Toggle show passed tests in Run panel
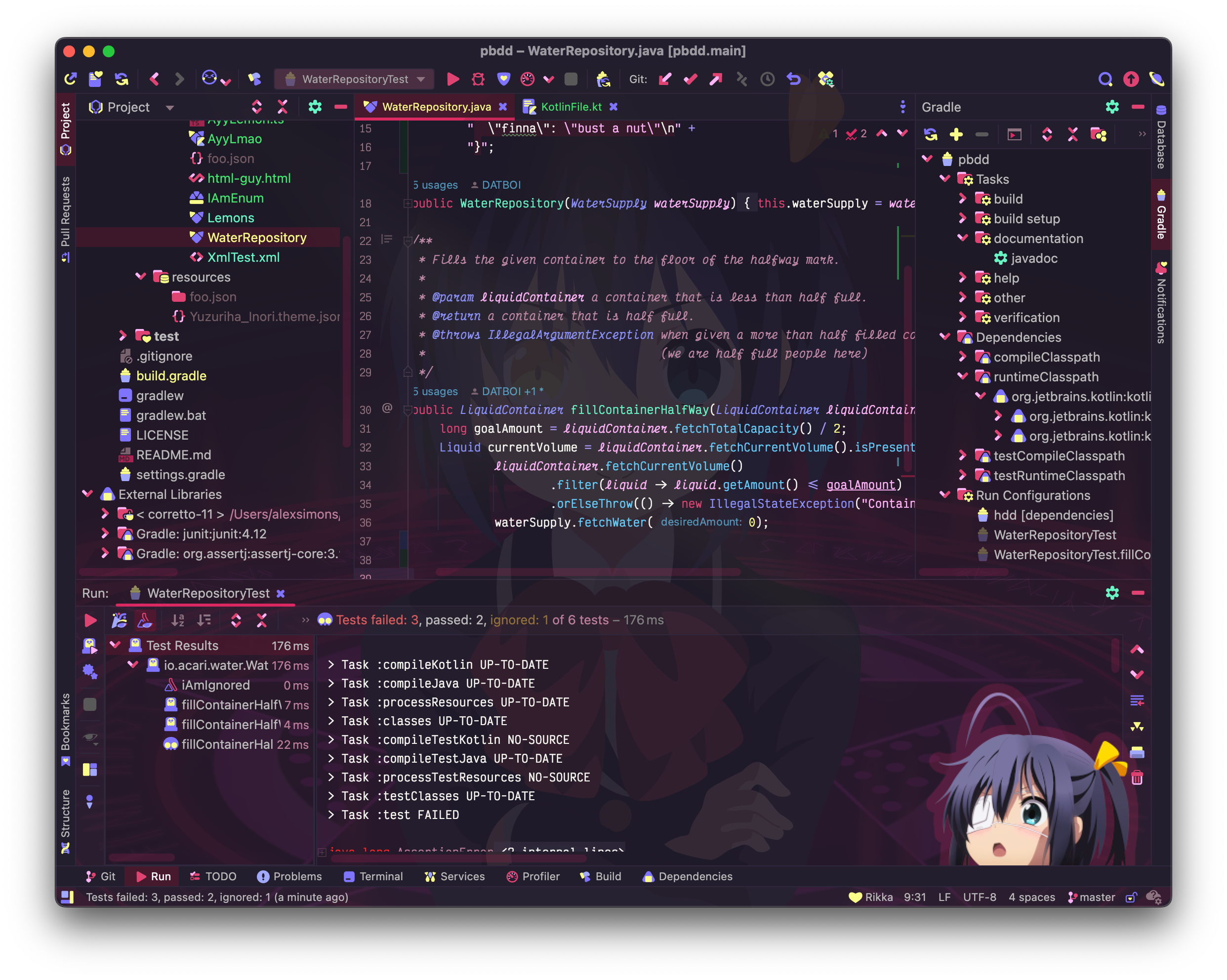Image resolution: width=1227 pixels, height=980 pixels. point(119,620)
